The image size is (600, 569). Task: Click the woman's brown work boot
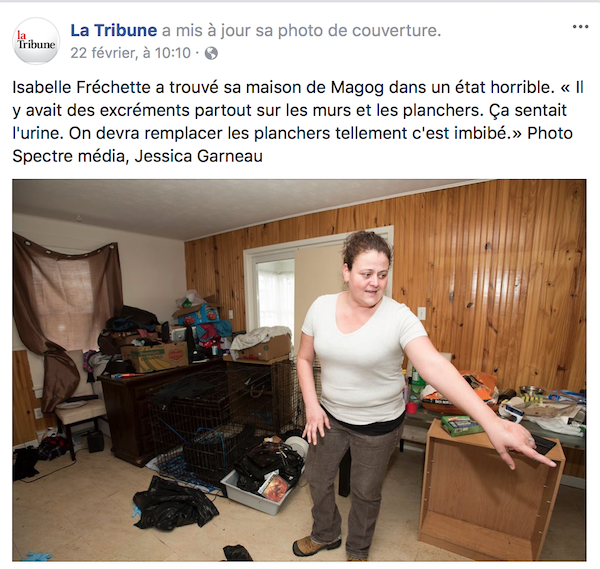pos(314,545)
